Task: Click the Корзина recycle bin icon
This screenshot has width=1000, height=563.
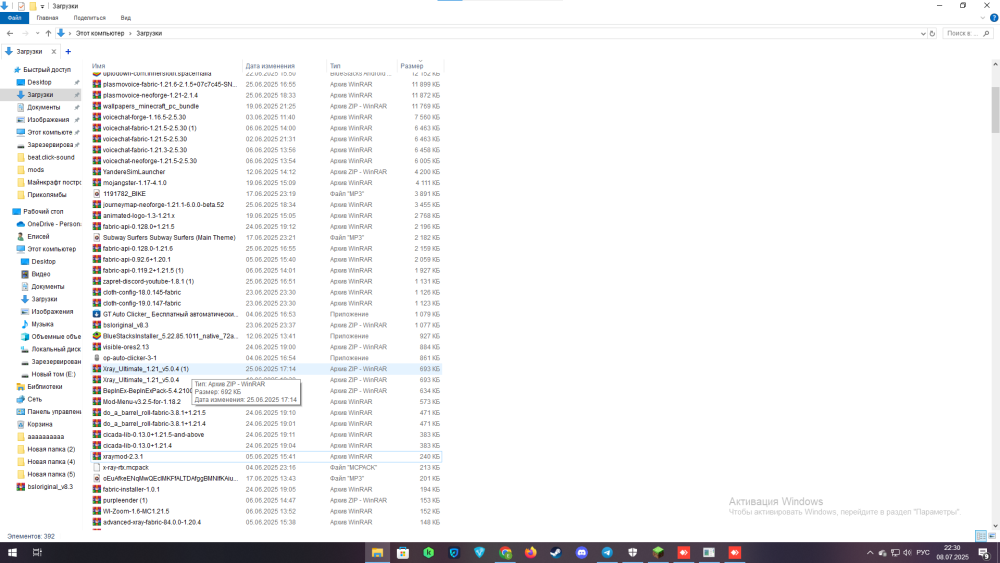Action: coord(20,424)
